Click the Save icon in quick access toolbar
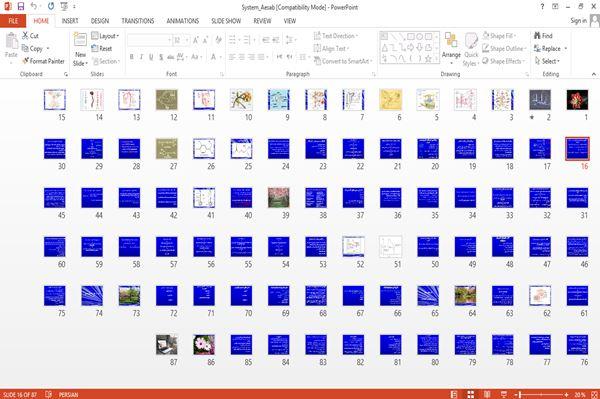 coord(21,7)
